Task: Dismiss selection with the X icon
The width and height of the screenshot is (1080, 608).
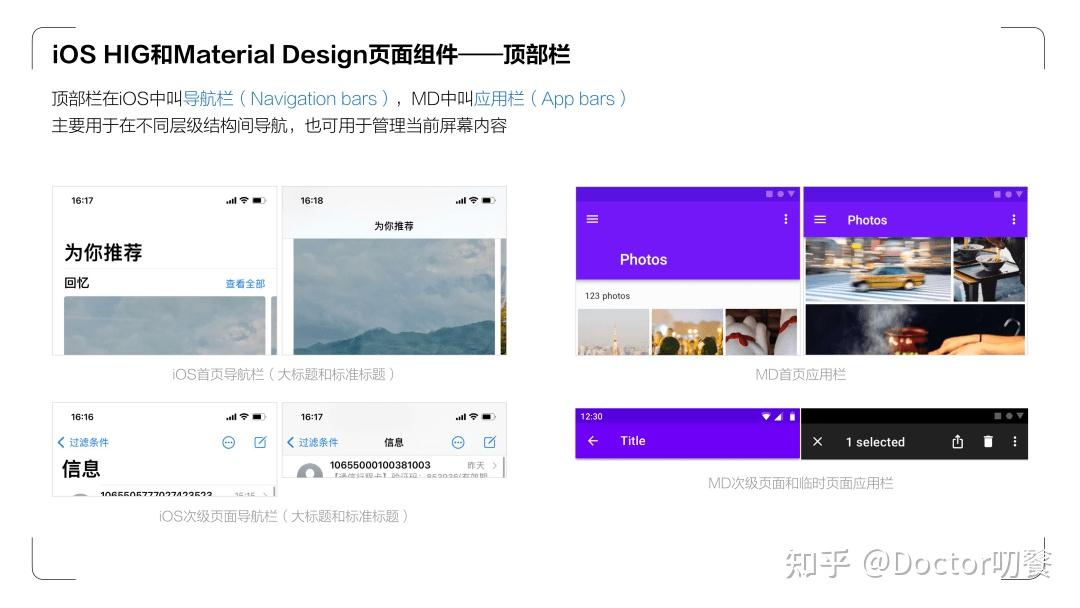Action: tap(817, 441)
